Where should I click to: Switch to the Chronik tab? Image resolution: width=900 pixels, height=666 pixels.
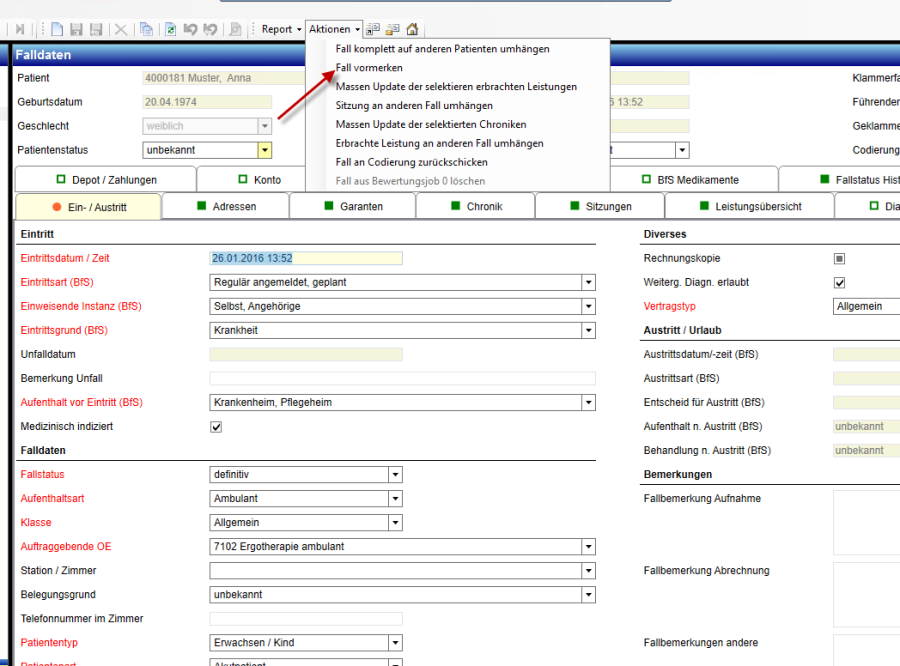[x=475, y=207]
